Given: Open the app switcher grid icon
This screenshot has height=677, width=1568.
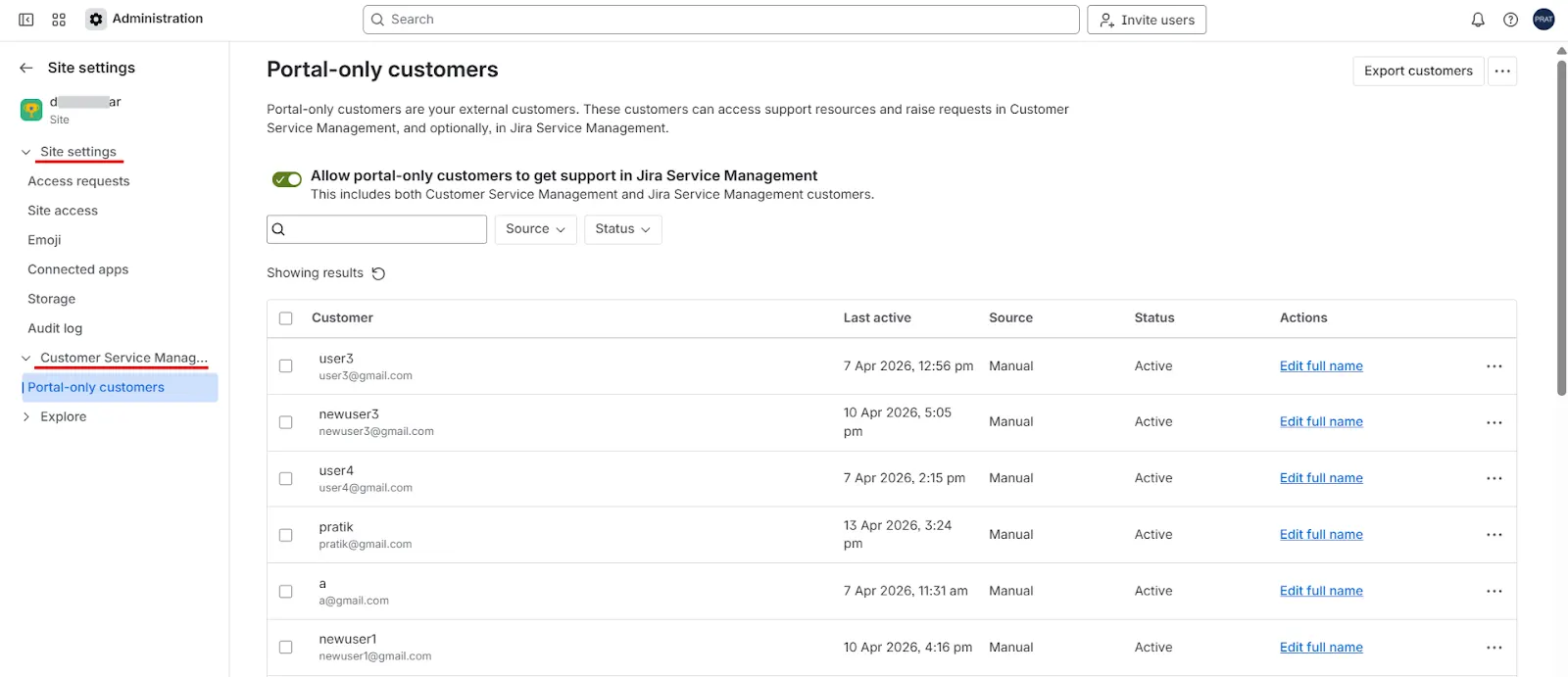Looking at the screenshot, I should (59, 20).
